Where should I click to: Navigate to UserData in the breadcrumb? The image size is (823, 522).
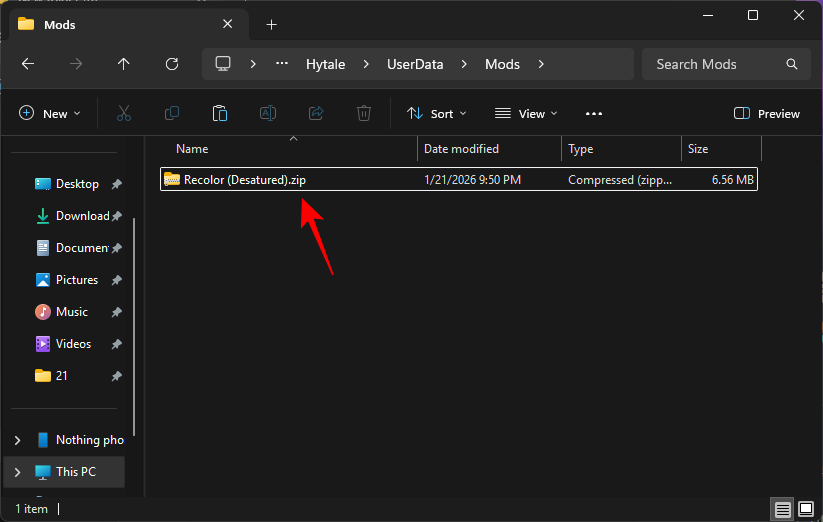pos(415,64)
